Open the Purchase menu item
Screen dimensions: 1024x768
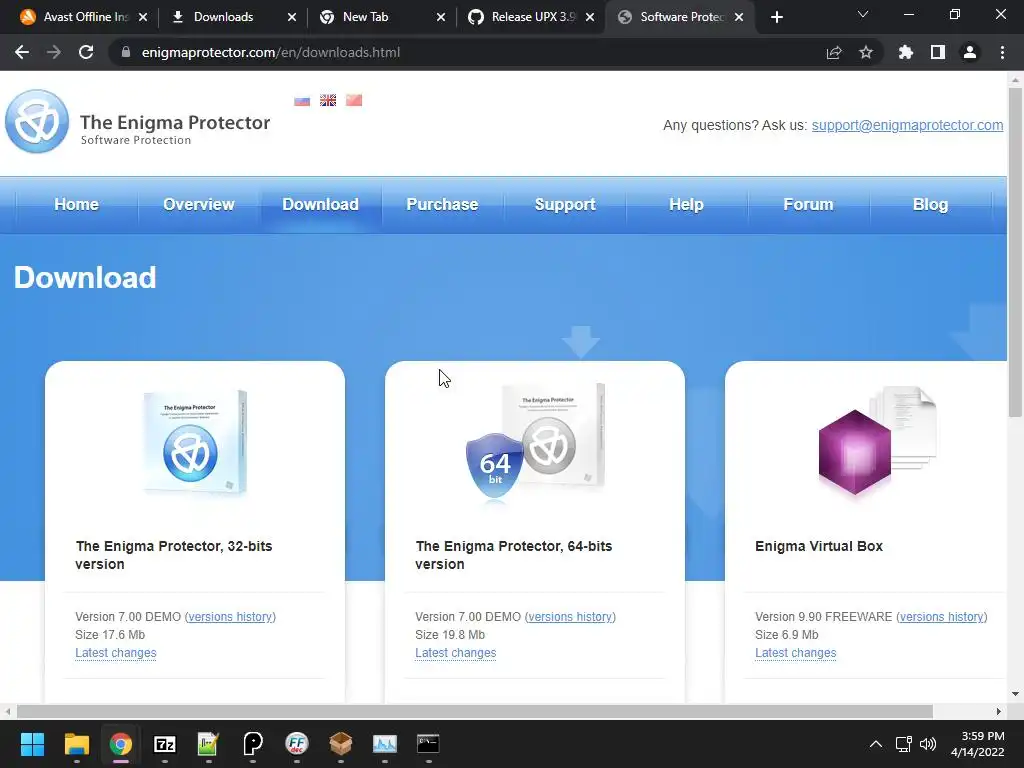pyautogui.click(x=442, y=204)
